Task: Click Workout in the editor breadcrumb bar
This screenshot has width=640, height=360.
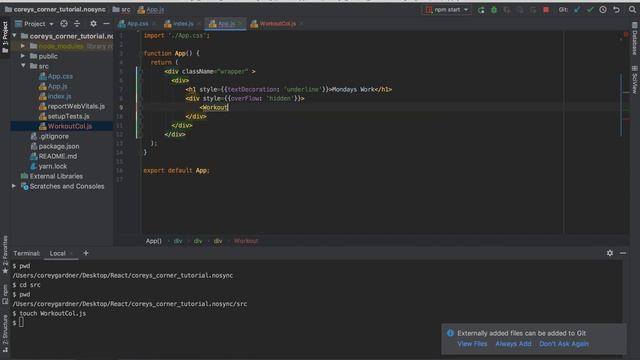Action: click(246, 241)
